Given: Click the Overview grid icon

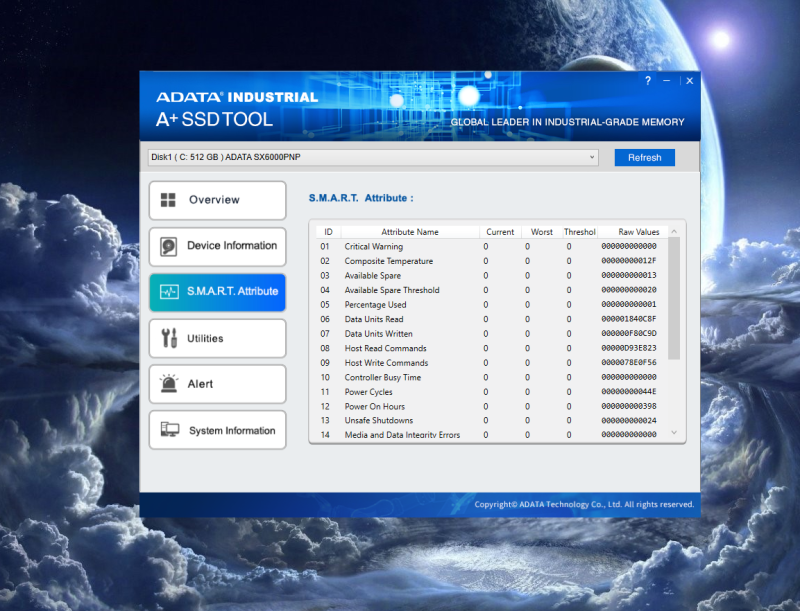Looking at the screenshot, I should pos(168,200).
